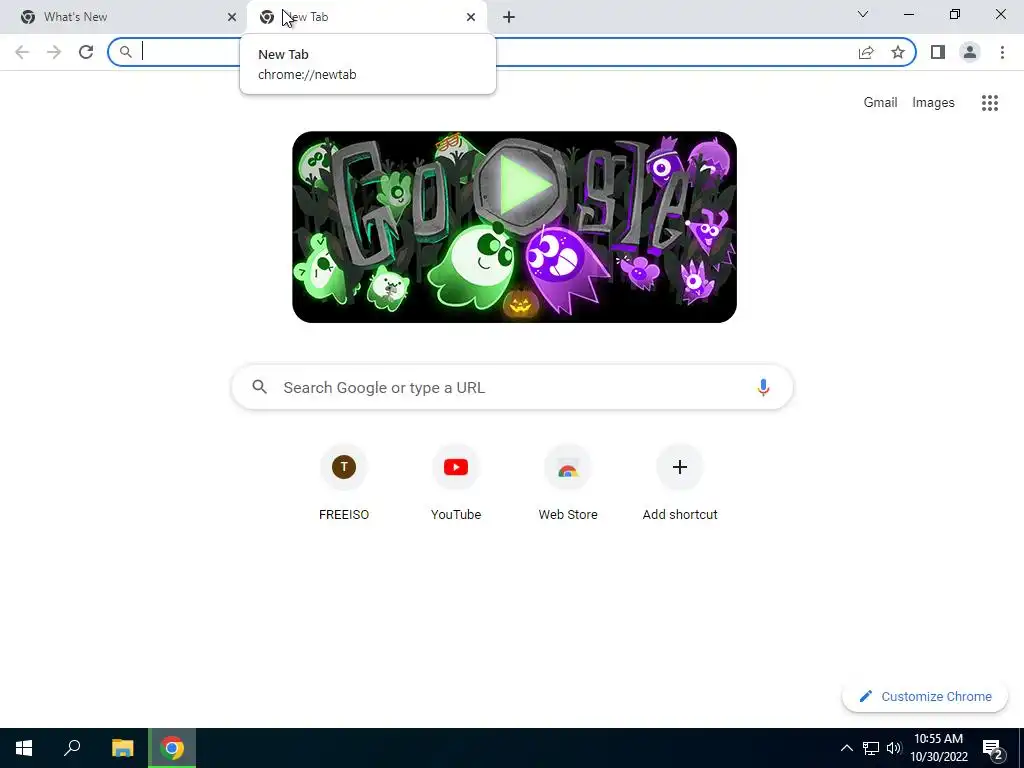Open the FREEISO shortcut tile
The image size is (1024, 768).
[x=344, y=483]
